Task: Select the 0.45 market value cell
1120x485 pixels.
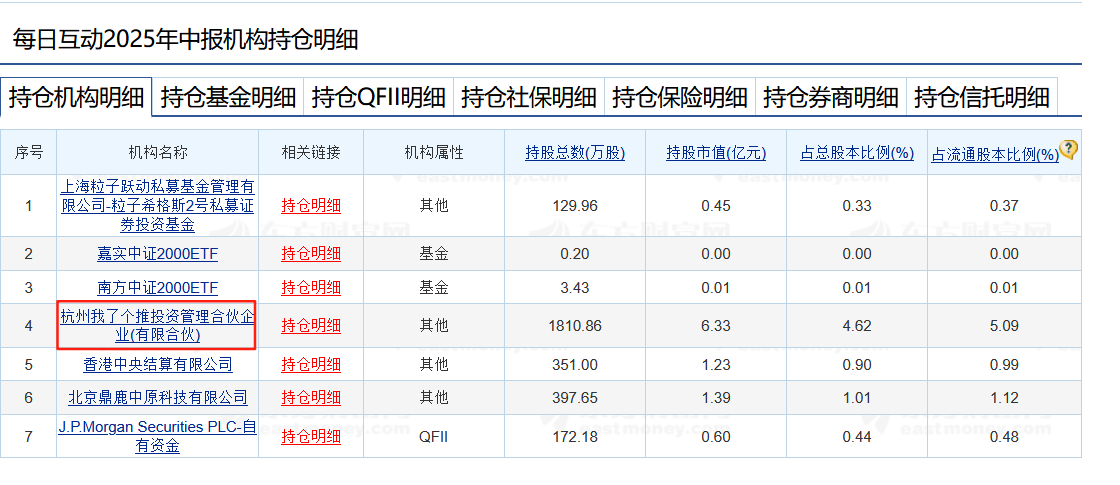Action: 716,206
